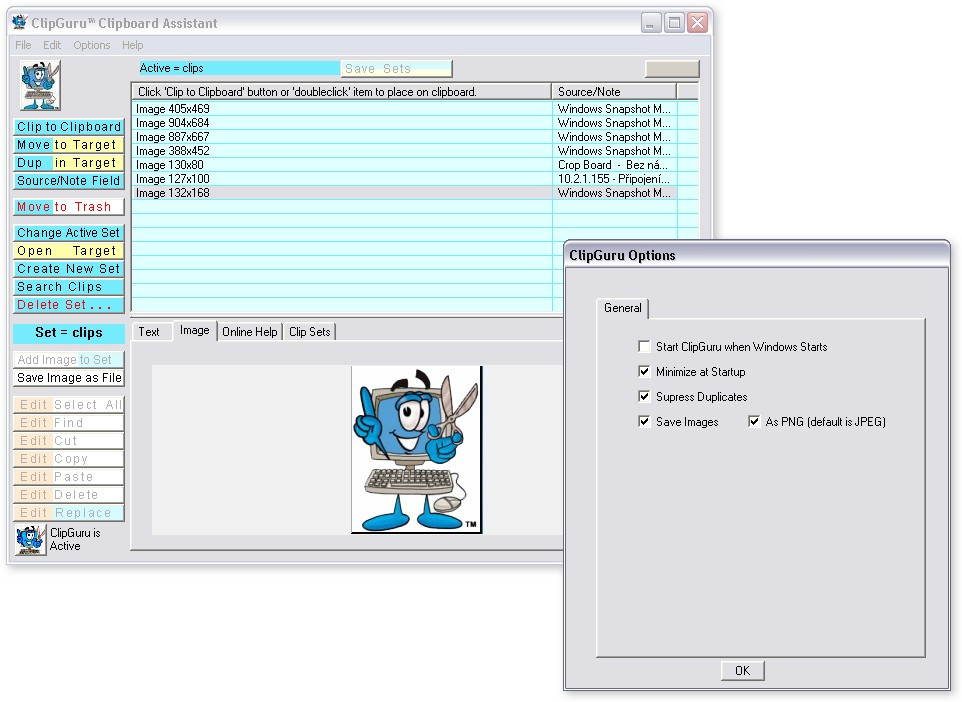Click the Create New Set button
The width and height of the screenshot is (962, 702).
69,269
